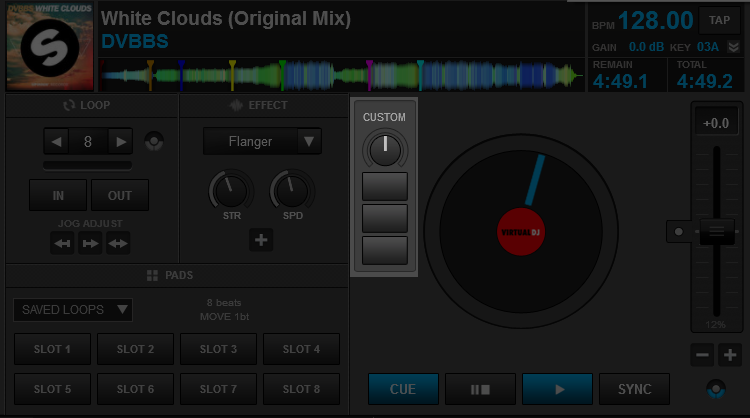Trigger the SLOT 7 pad
This screenshot has height=418, width=750.
pos(218,389)
